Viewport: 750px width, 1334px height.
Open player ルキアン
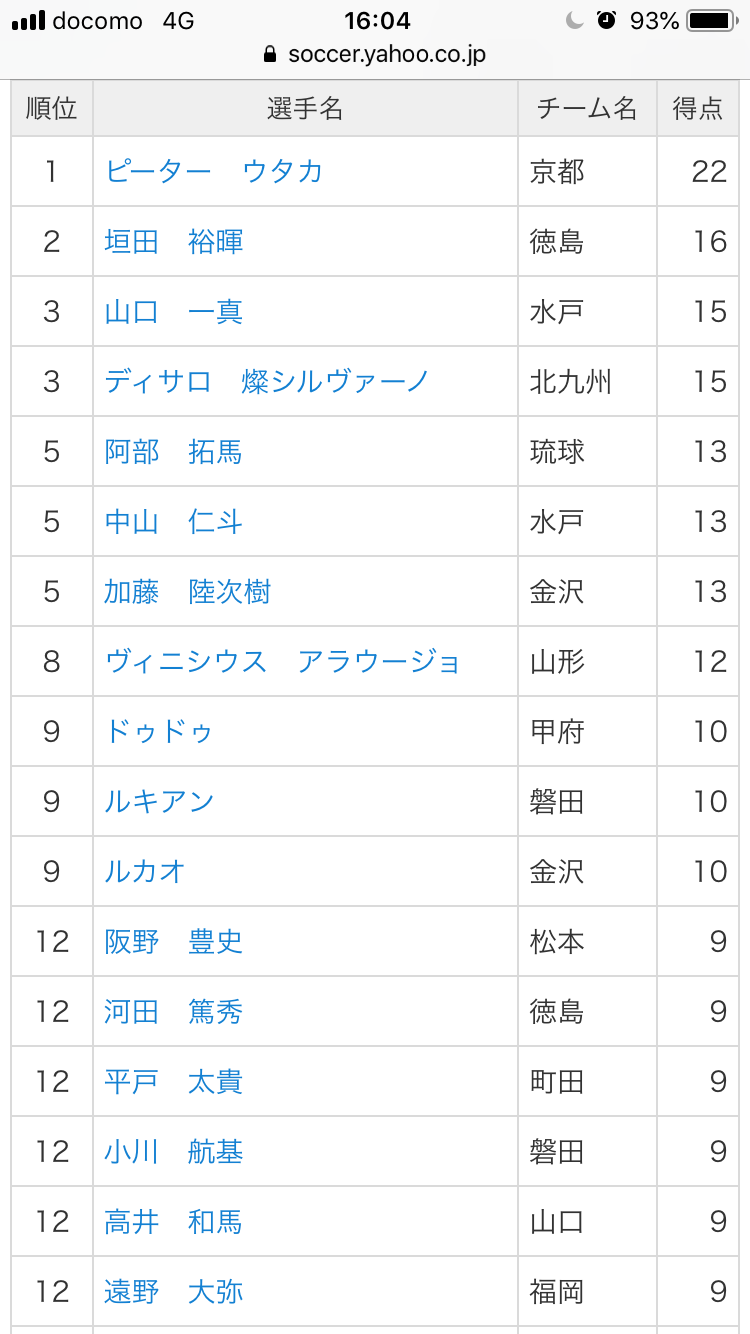(159, 801)
